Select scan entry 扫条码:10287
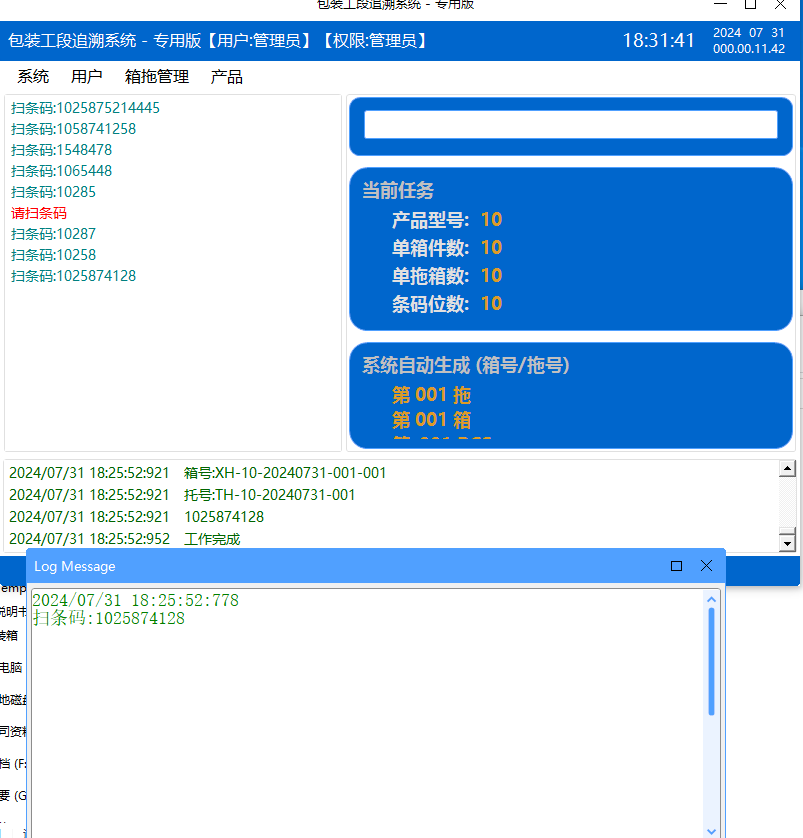The image size is (803, 838). coord(53,234)
